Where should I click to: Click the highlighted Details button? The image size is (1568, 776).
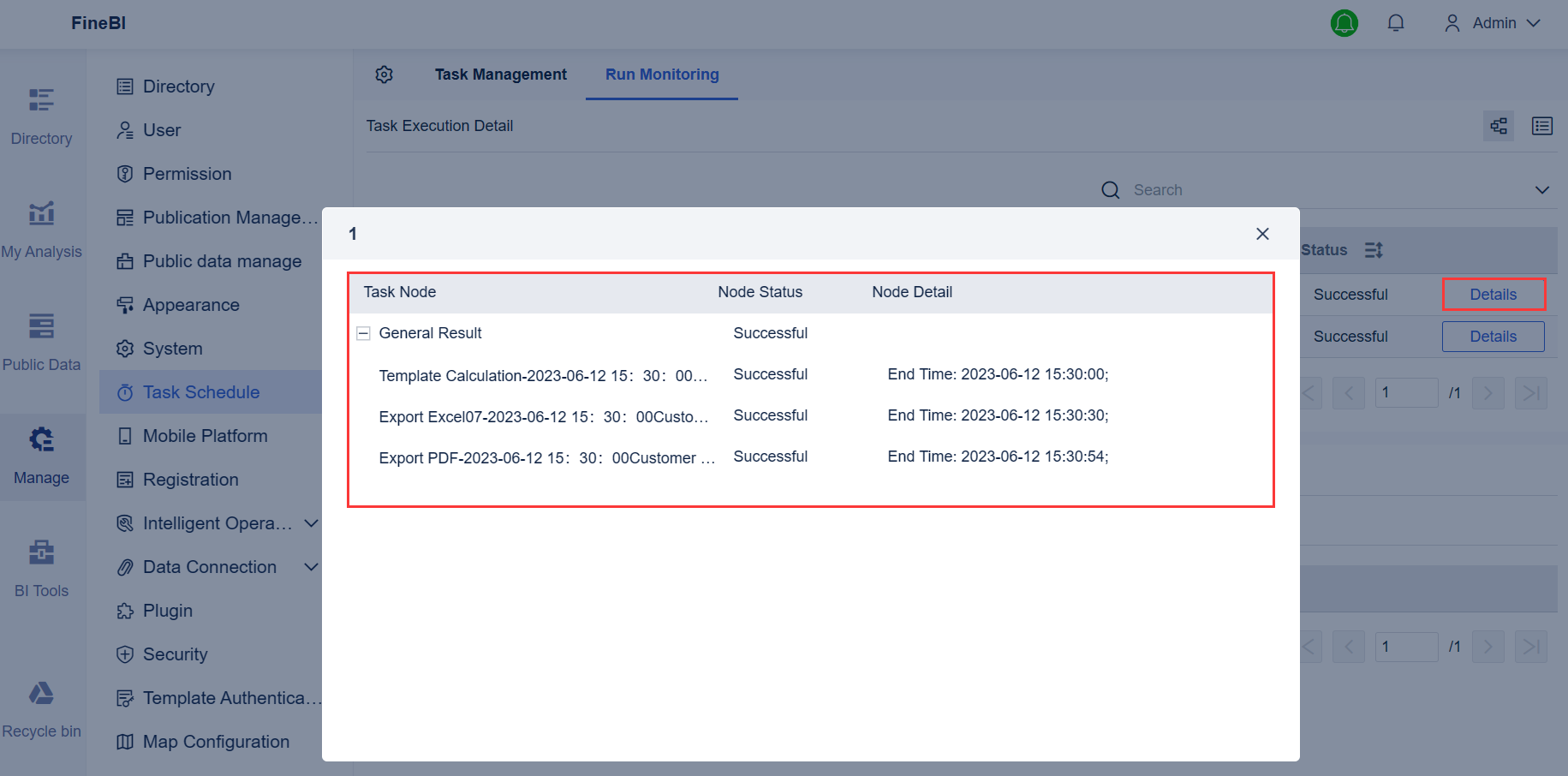(1493, 294)
